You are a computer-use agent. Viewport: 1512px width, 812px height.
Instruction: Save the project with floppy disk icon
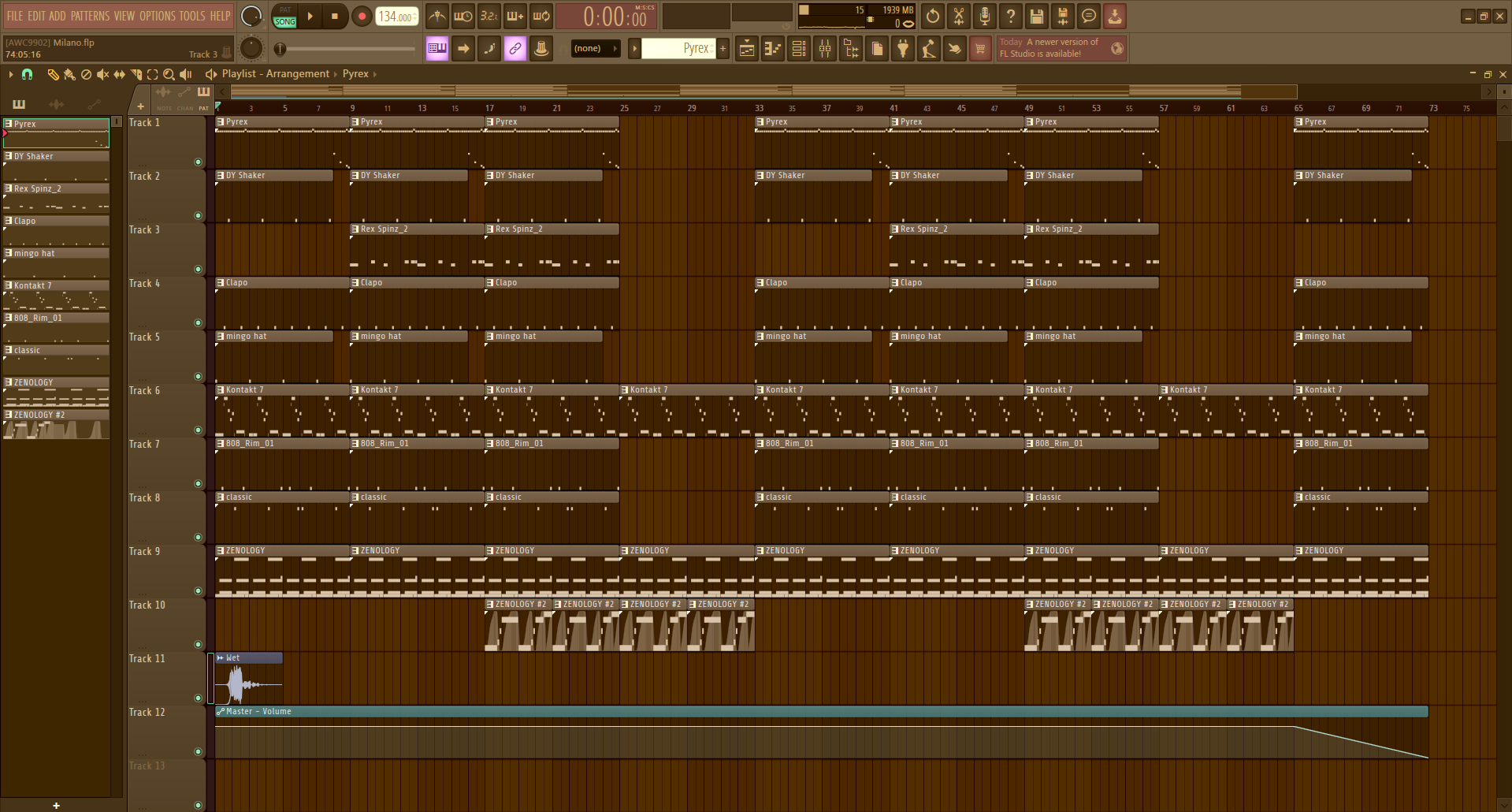pyautogui.click(x=1037, y=16)
